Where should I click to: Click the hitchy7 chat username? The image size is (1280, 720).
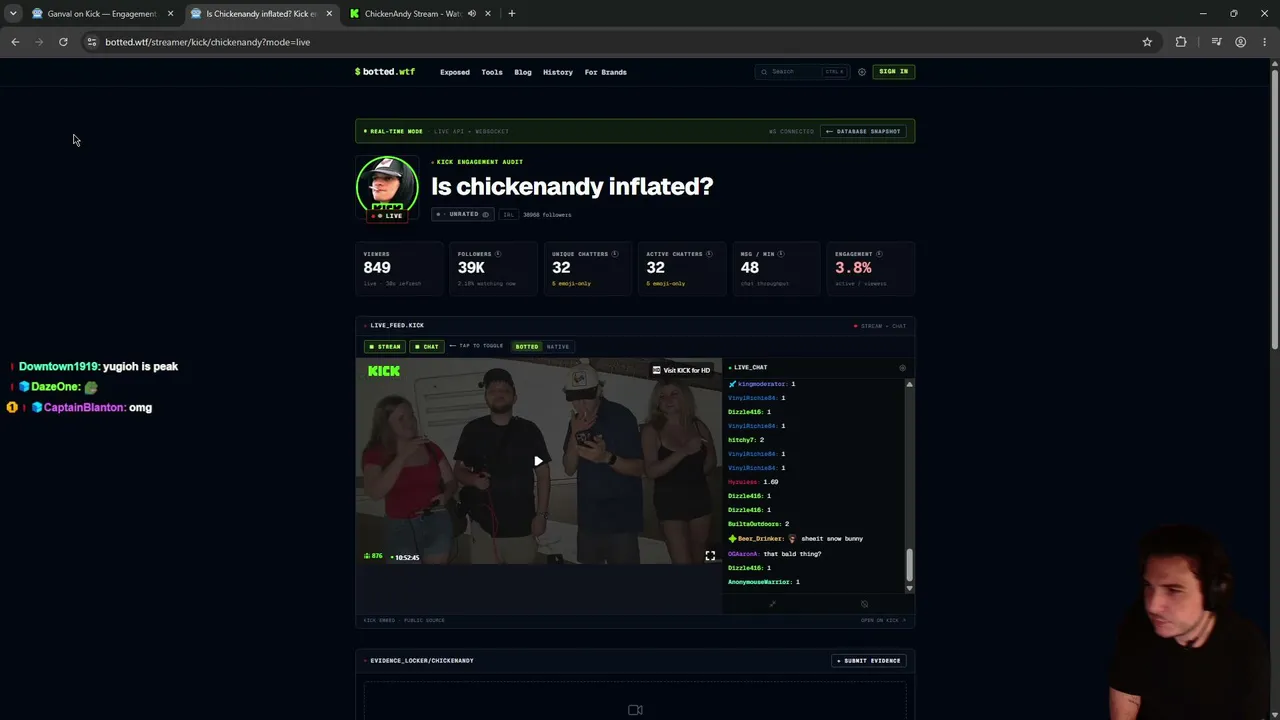(x=741, y=440)
